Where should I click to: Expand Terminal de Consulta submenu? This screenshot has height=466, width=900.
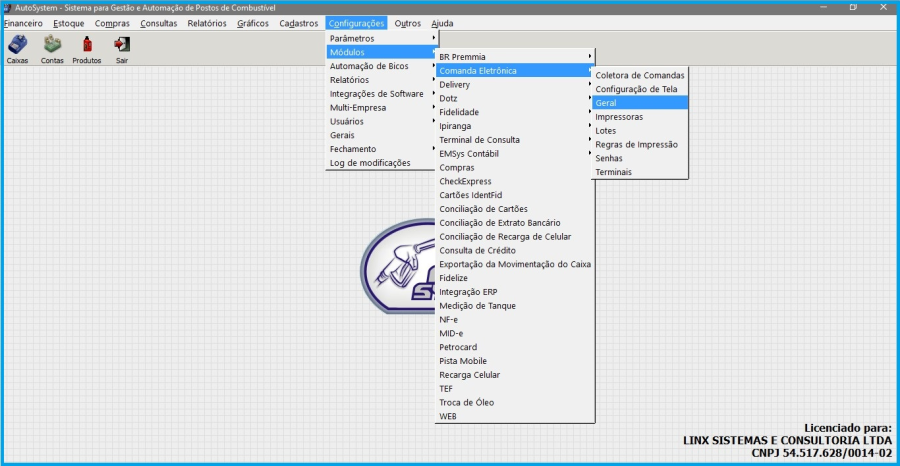(515, 139)
